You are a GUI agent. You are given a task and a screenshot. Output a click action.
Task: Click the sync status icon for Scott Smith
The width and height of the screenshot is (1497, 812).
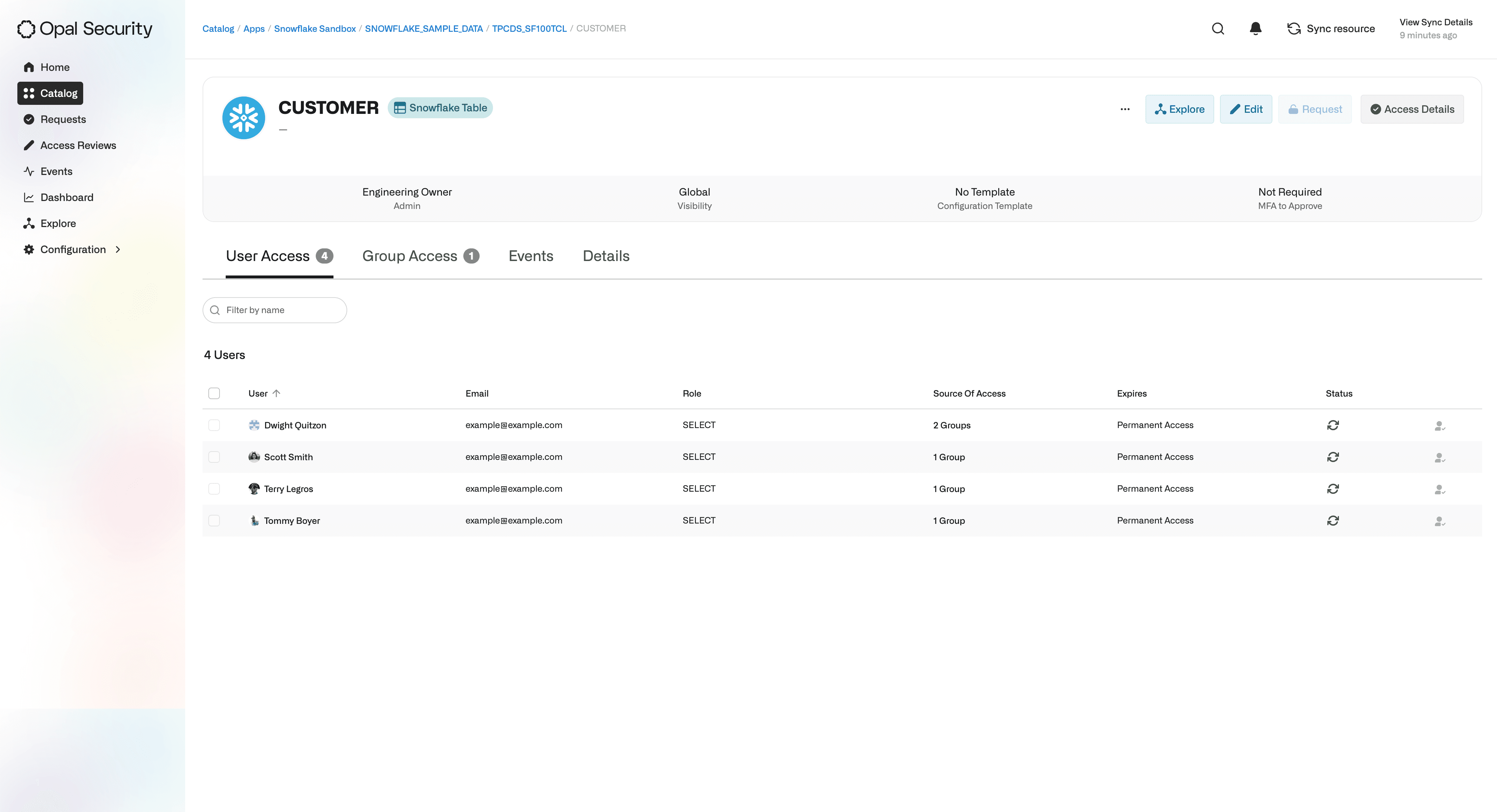click(1332, 457)
